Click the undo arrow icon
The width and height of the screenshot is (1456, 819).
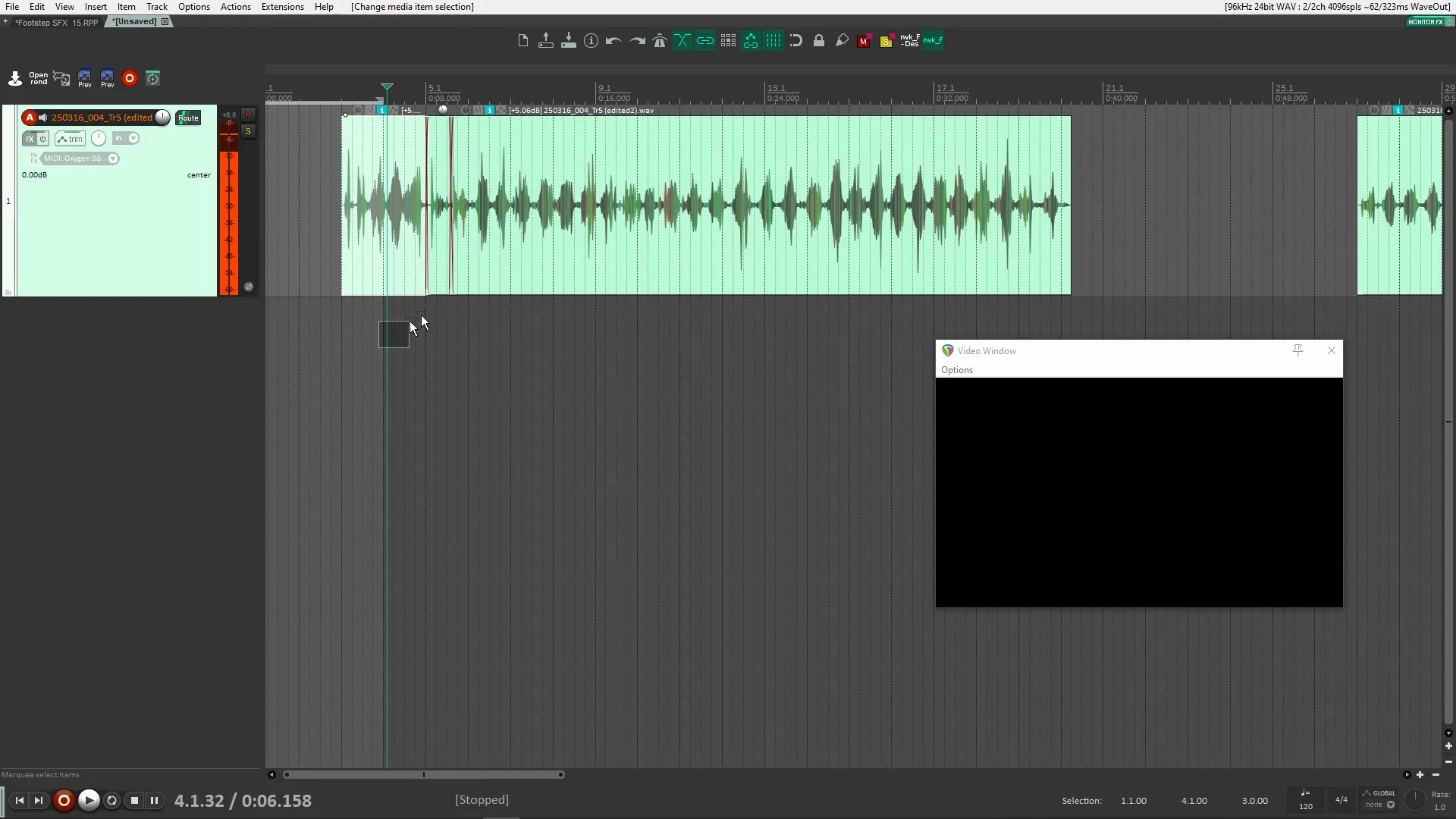613,41
